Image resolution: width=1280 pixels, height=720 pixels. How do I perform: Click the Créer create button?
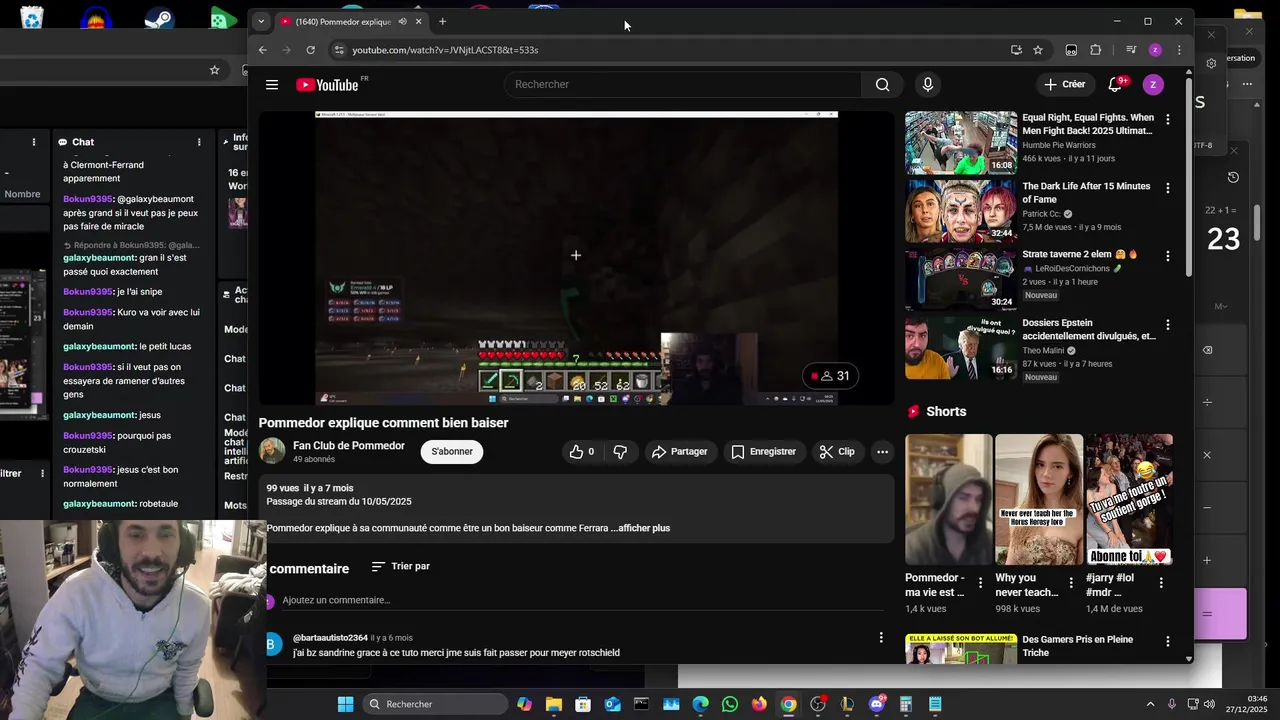1064,85
